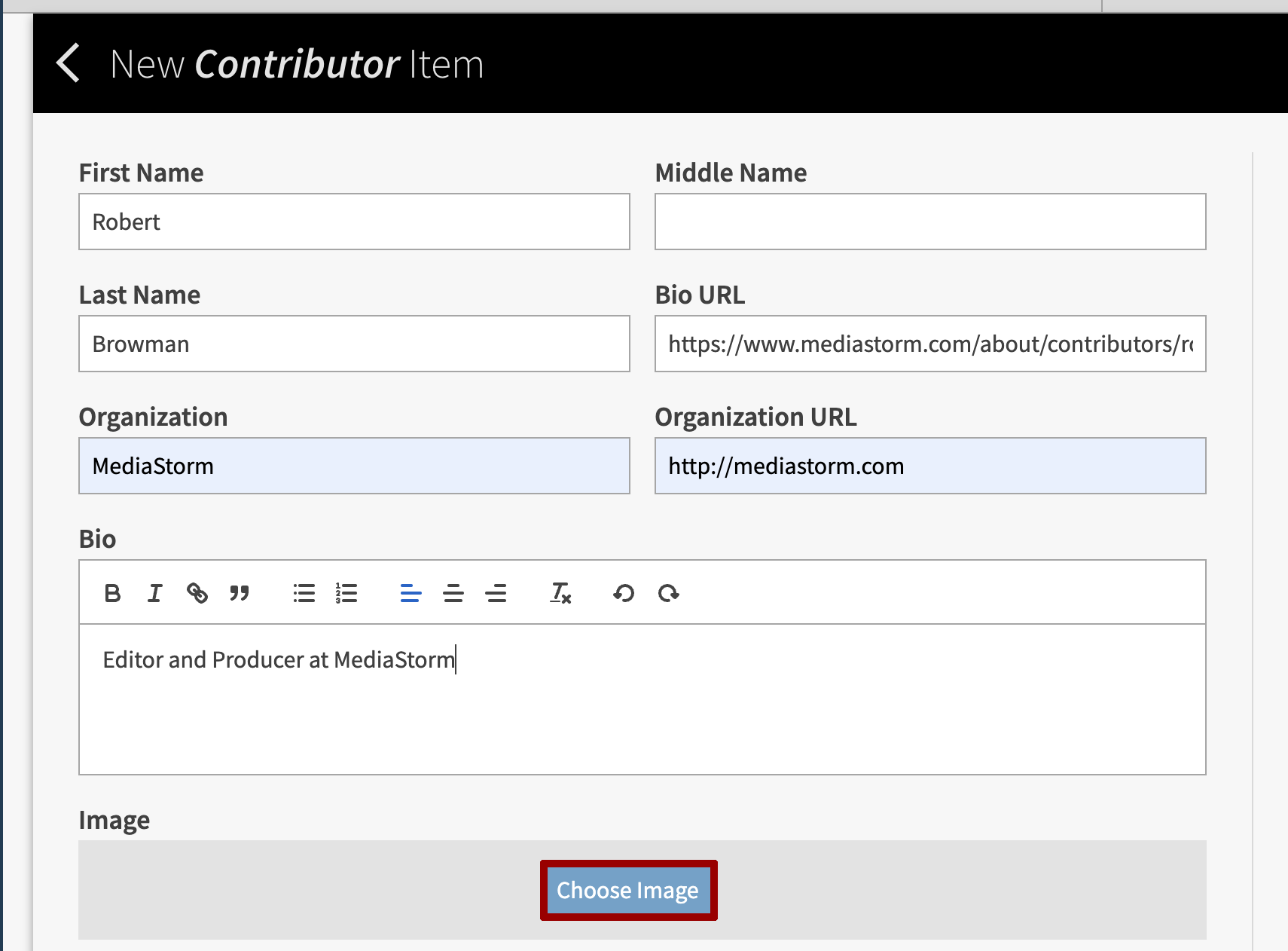
Task: Click the Last Name field showing Browman
Action: [354, 344]
